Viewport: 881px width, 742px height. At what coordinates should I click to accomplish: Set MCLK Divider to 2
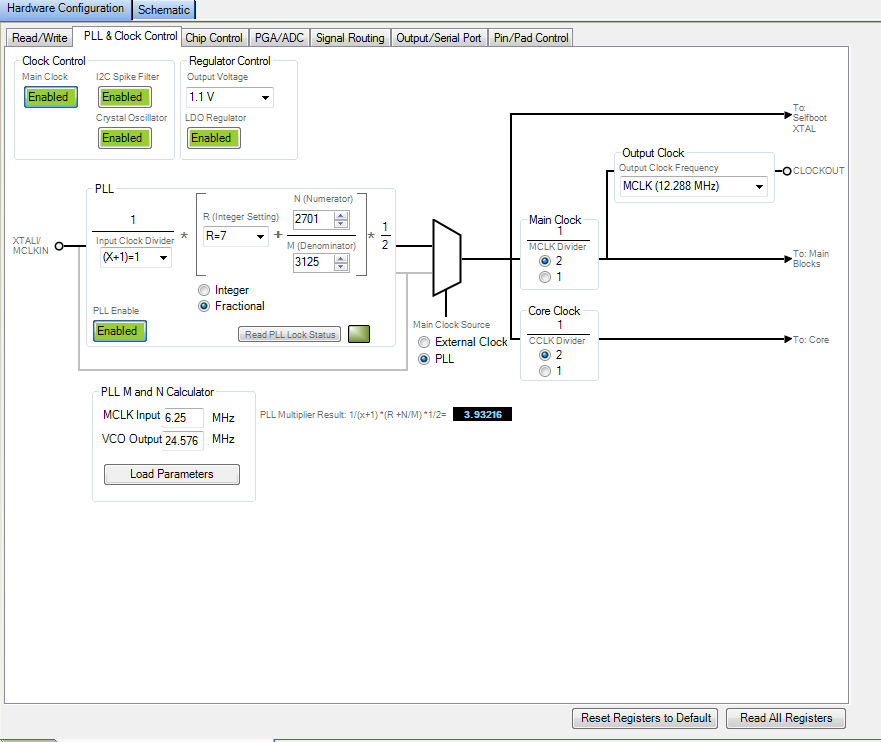tap(544, 261)
